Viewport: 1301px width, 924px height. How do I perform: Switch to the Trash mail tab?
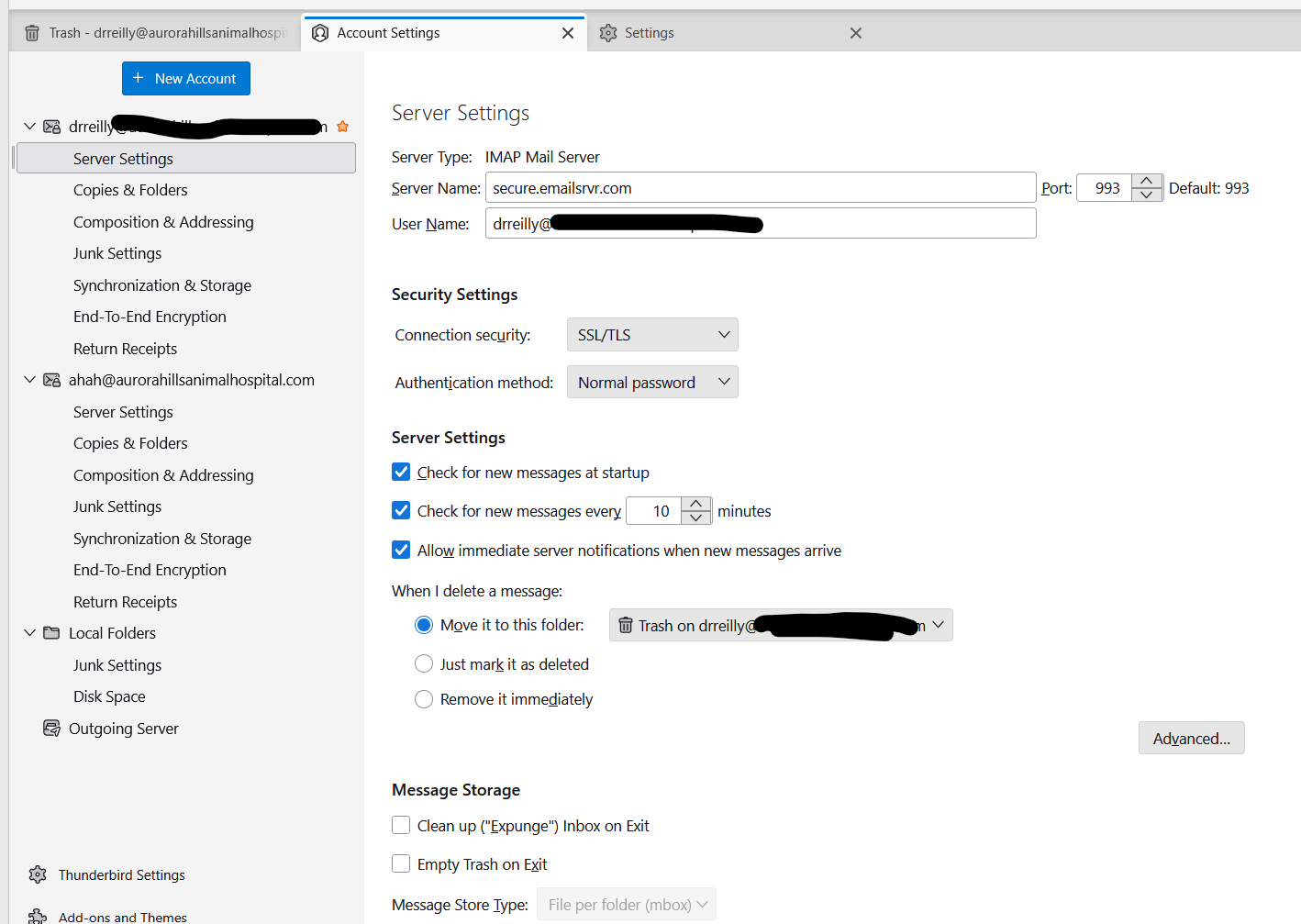point(156,33)
